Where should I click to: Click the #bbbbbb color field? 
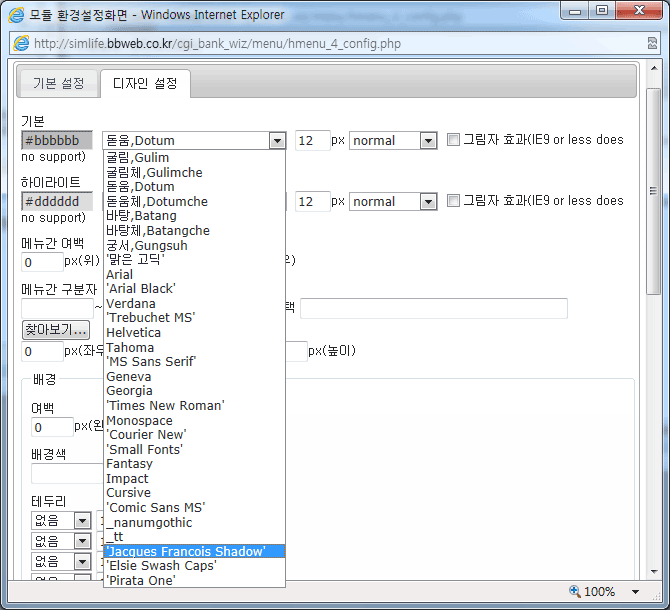57,140
